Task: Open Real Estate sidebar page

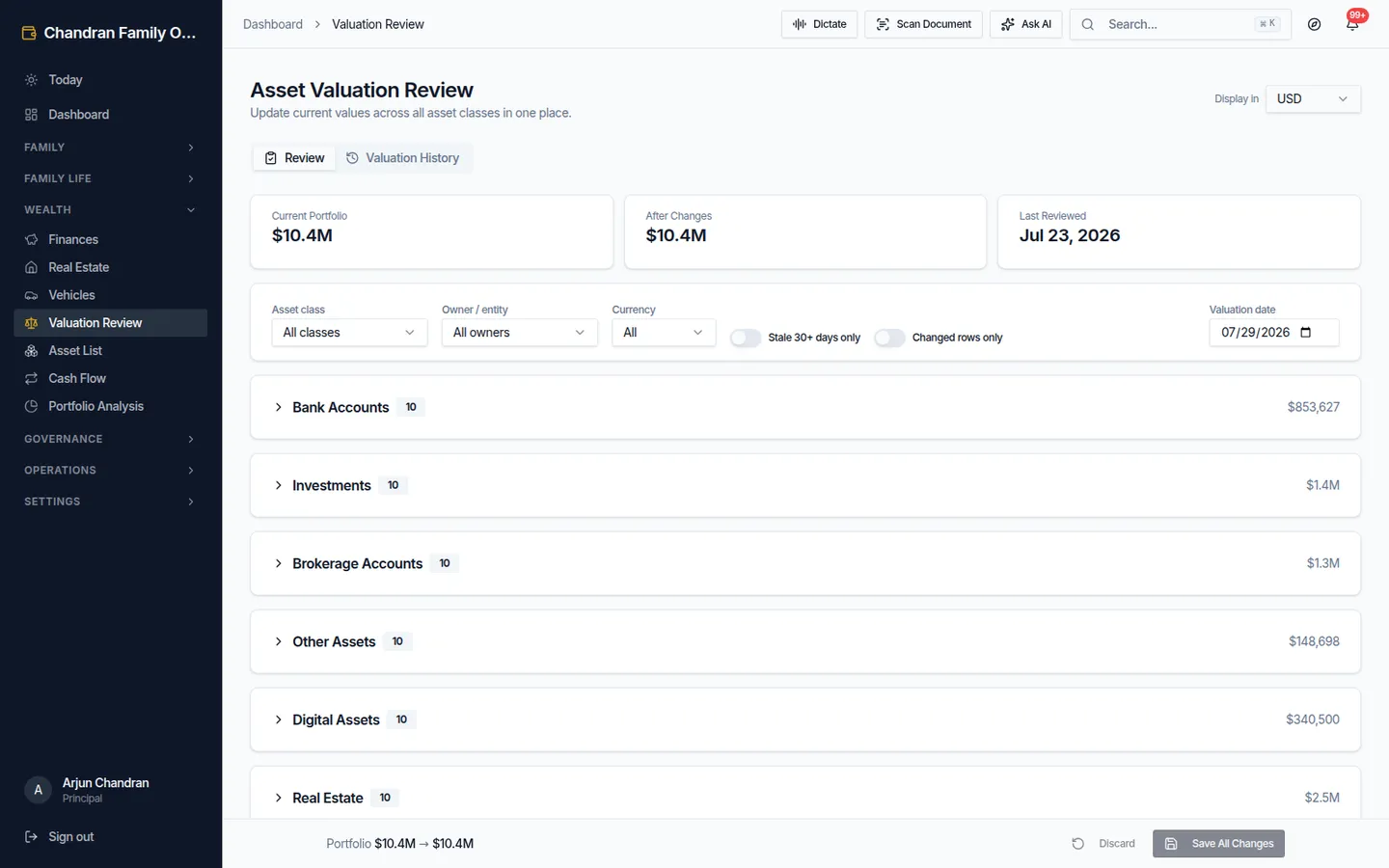Action: (111, 267)
